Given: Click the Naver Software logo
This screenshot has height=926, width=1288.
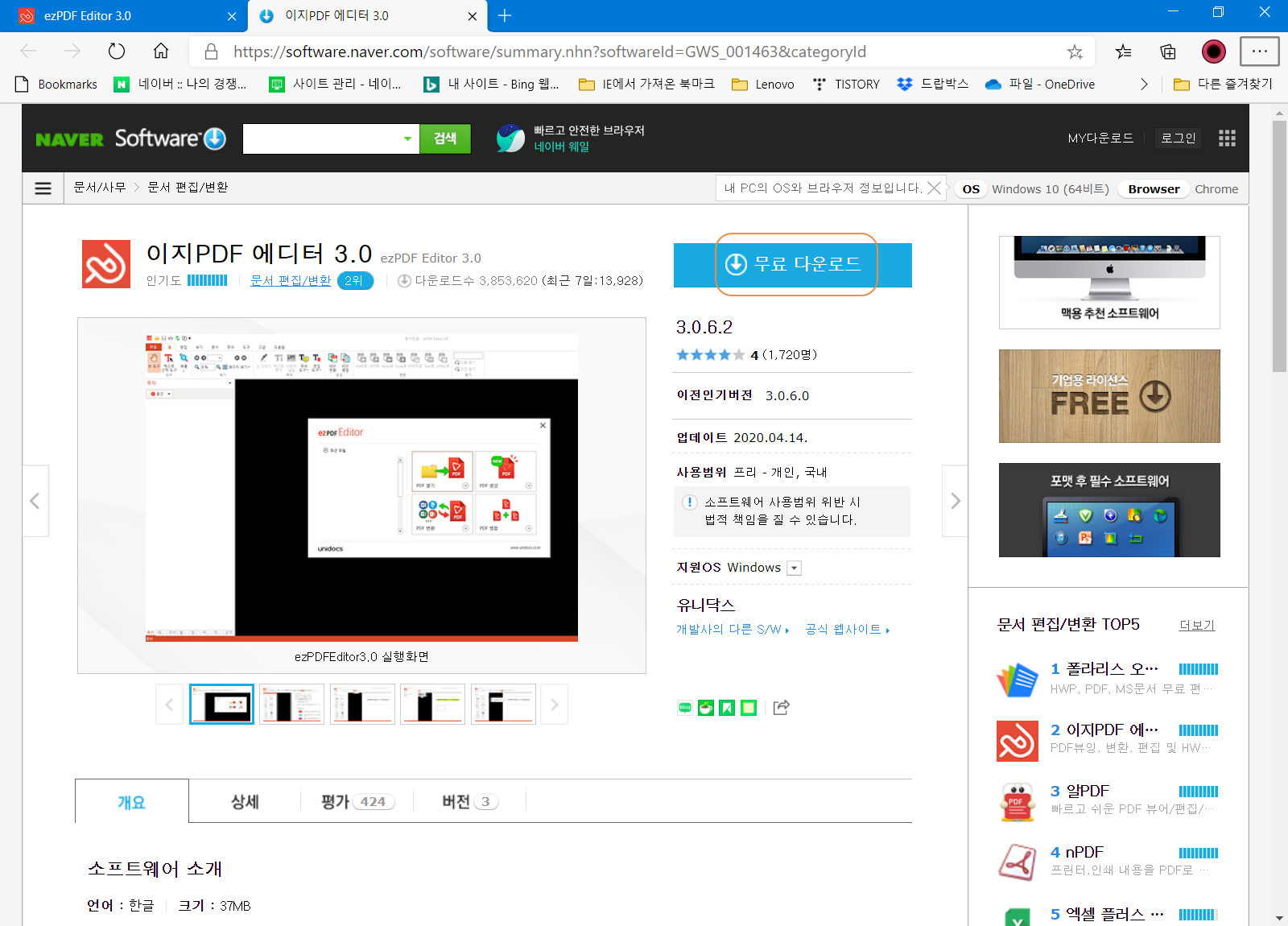Looking at the screenshot, I should [x=130, y=138].
